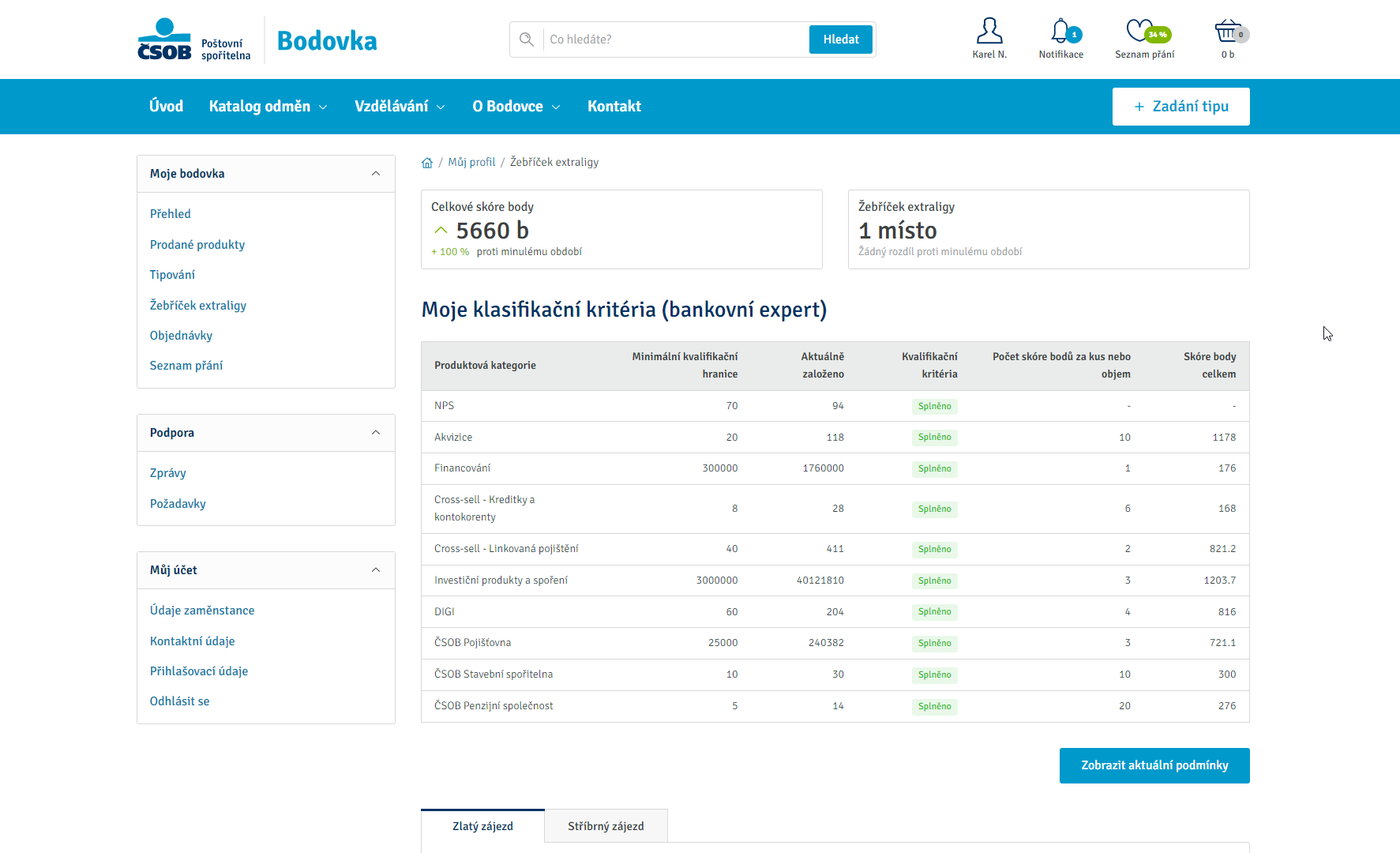Click the Hledat search button
This screenshot has height=853, width=1400.
[841, 39]
